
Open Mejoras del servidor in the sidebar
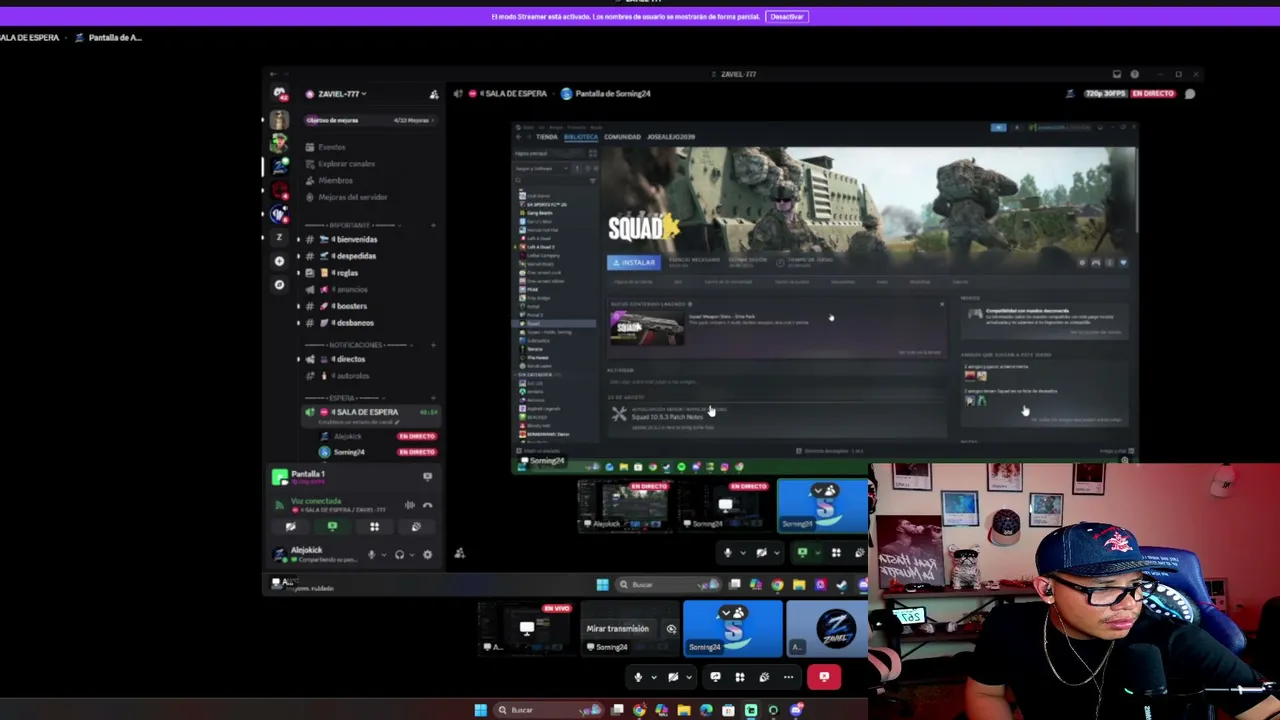[352, 197]
